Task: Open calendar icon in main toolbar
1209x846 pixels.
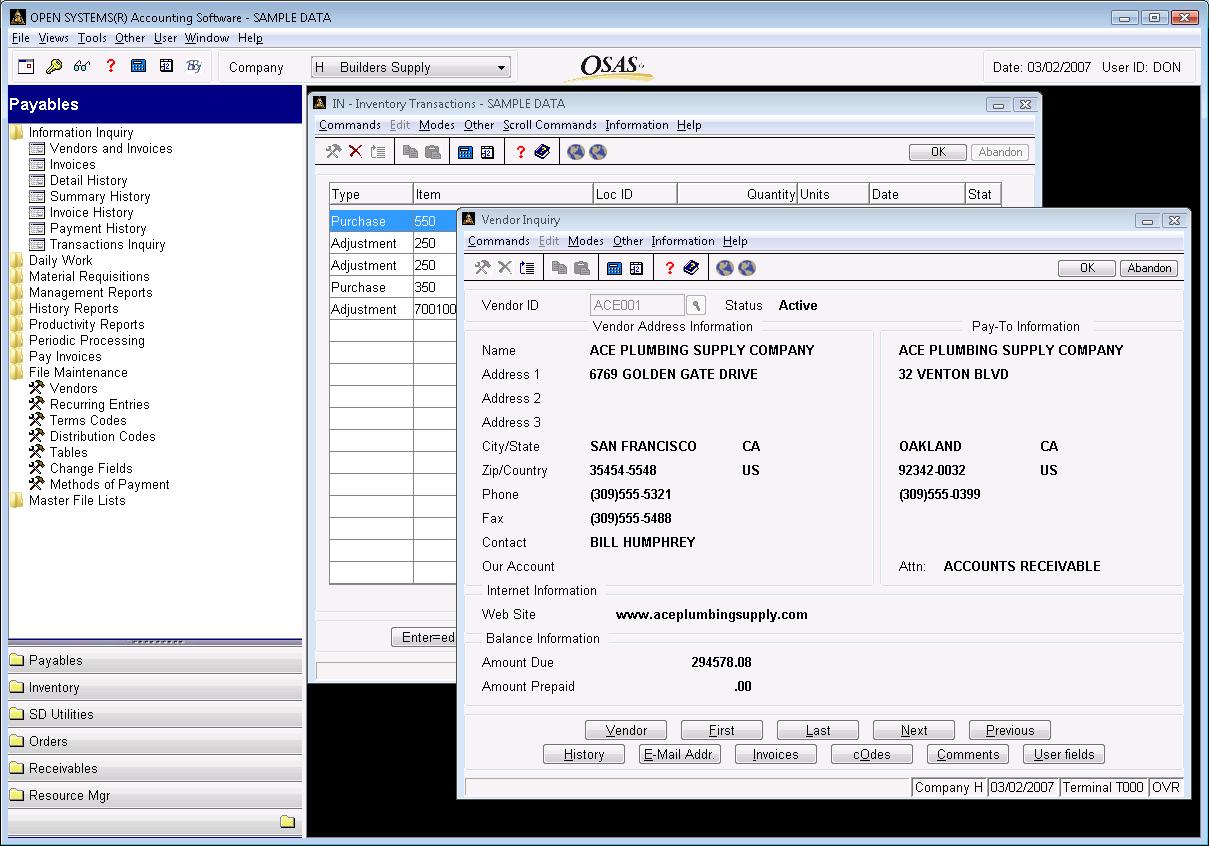Action: (166, 67)
